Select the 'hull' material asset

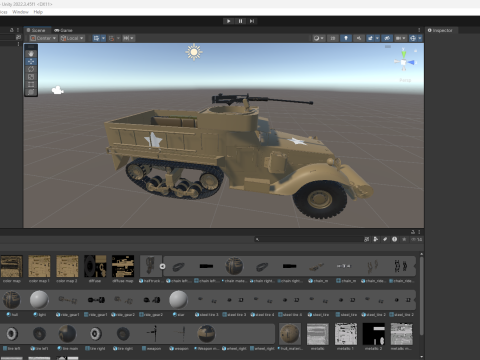click(x=12, y=303)
